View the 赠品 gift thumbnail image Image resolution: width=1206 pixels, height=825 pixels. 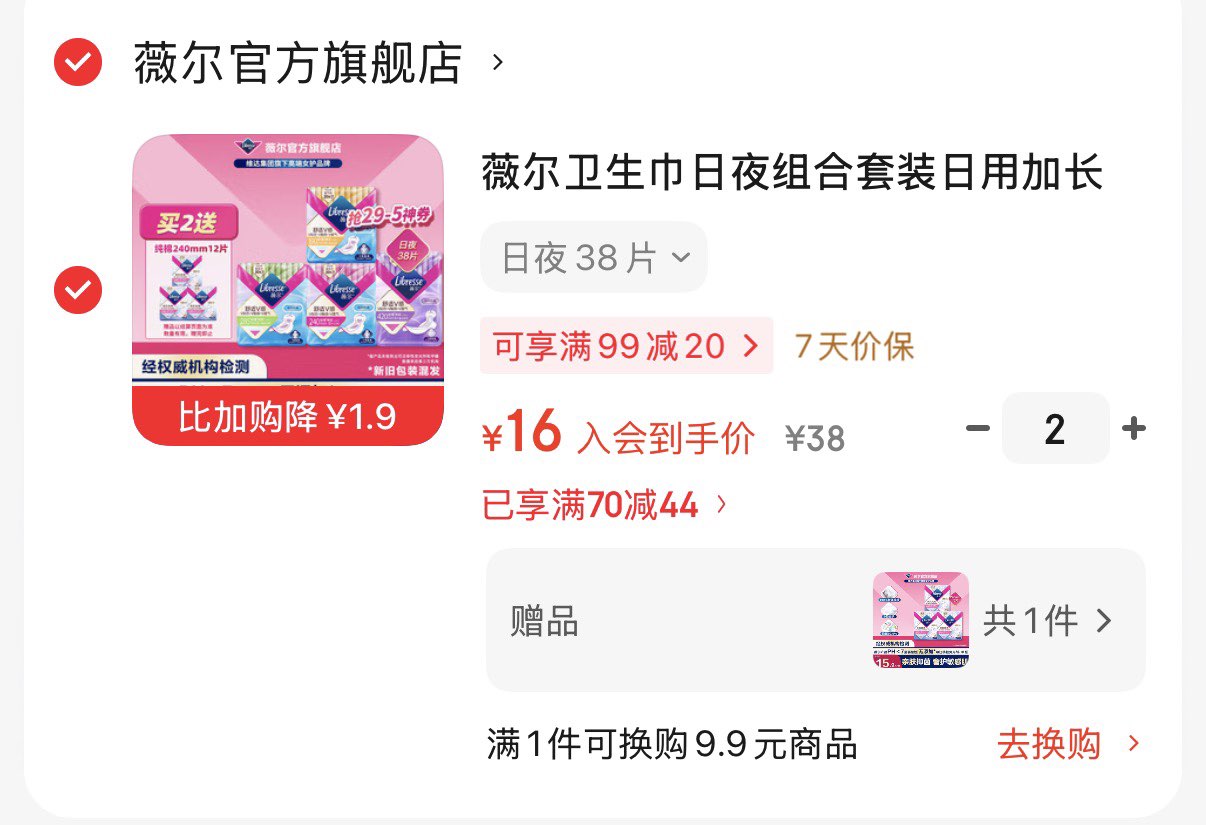tap(921, 620)
